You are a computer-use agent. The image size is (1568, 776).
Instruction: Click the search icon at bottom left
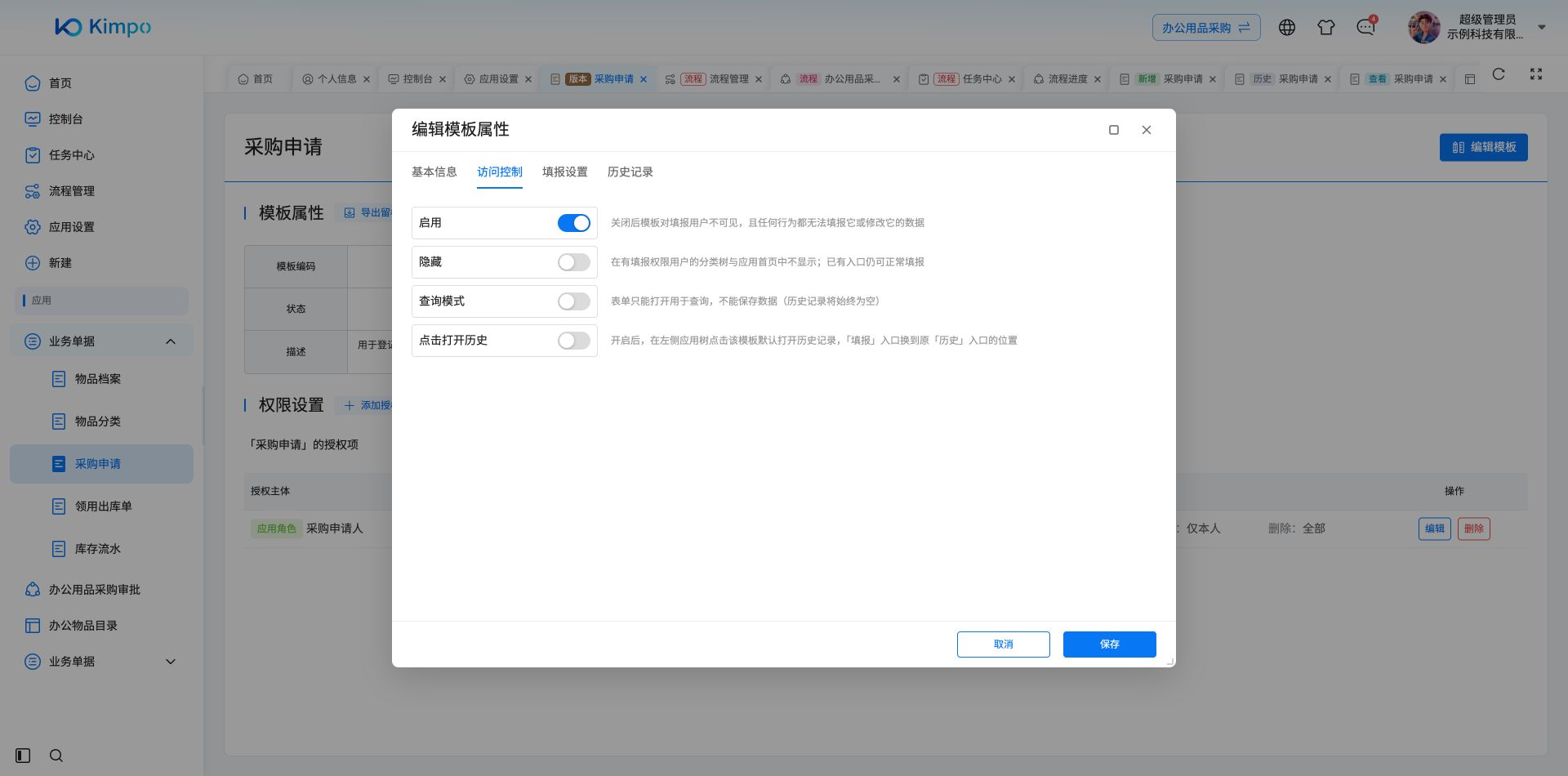coord(56,756)
